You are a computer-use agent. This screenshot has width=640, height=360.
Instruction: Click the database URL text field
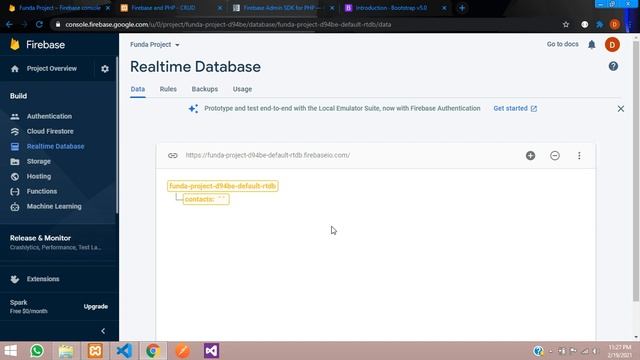pyautogui.click(x=268, y=156)
